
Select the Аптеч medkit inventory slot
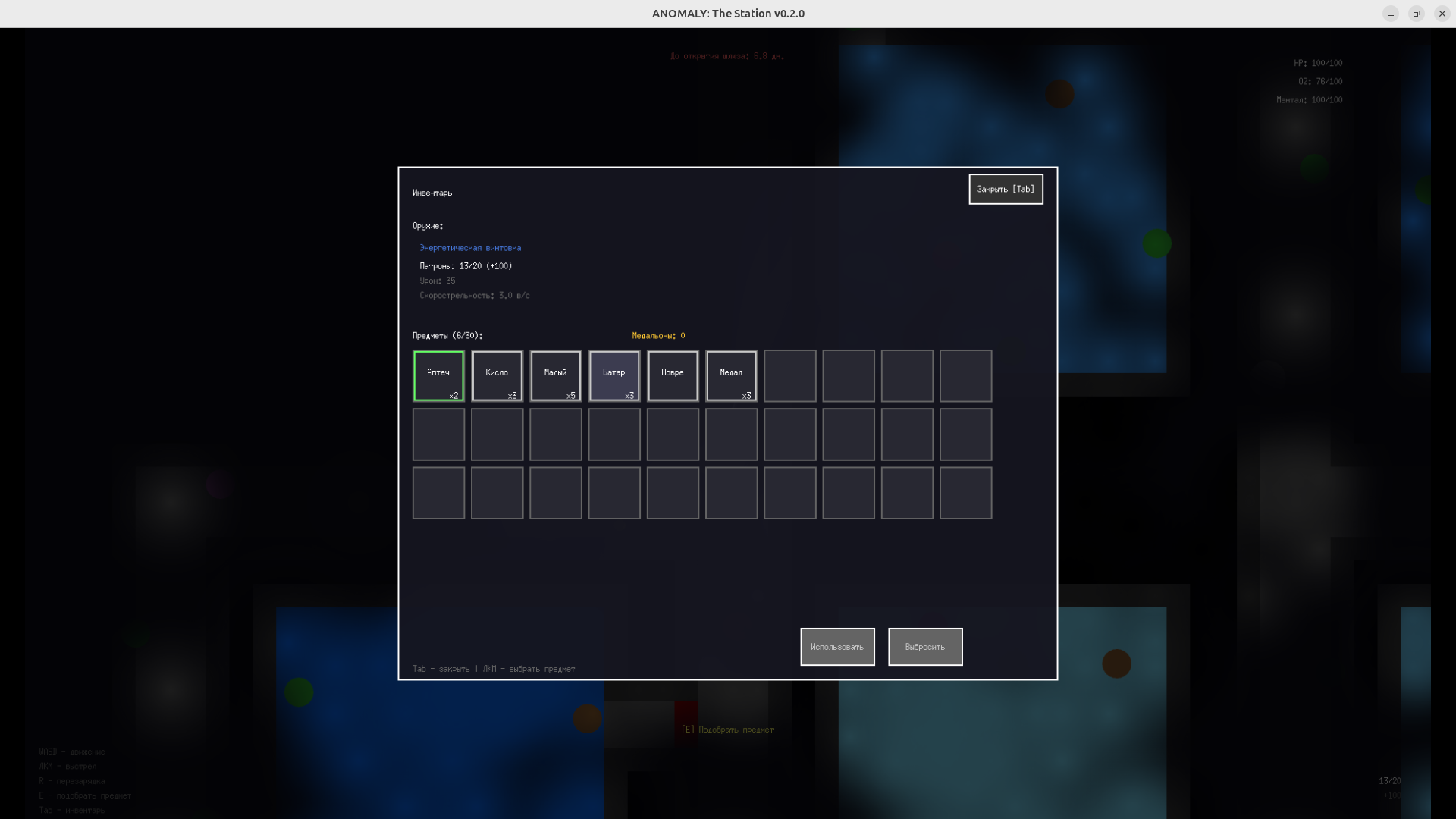pos(438,375)
